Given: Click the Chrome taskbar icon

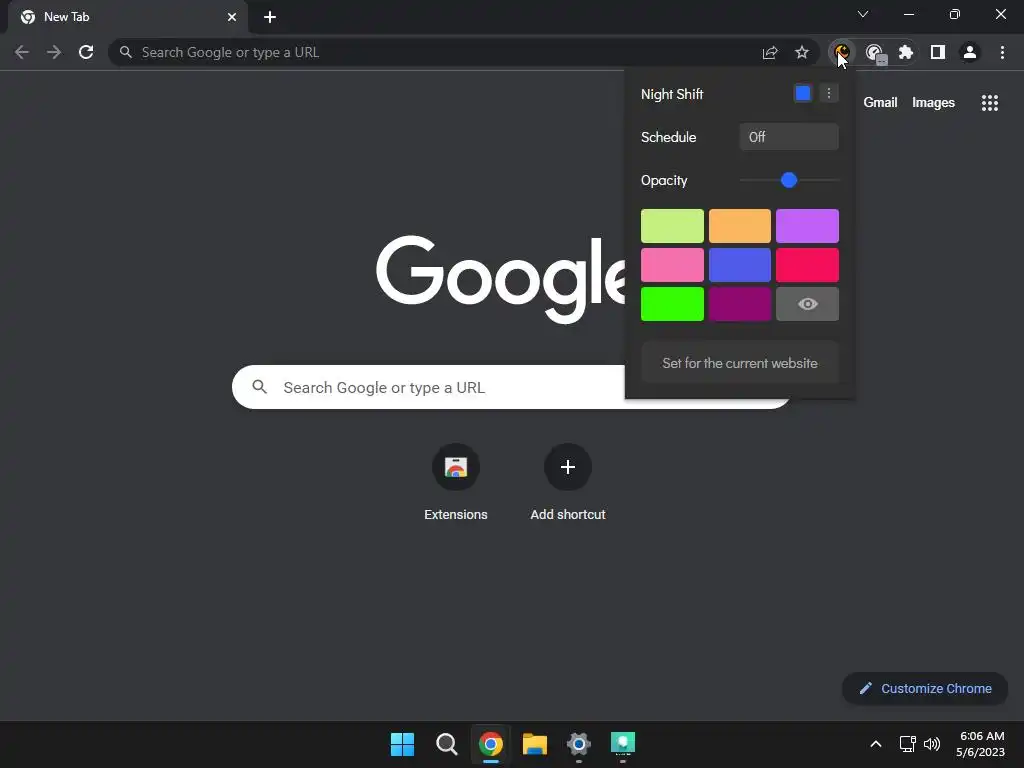Looking at the screenshot, I should tap(490, 744).
